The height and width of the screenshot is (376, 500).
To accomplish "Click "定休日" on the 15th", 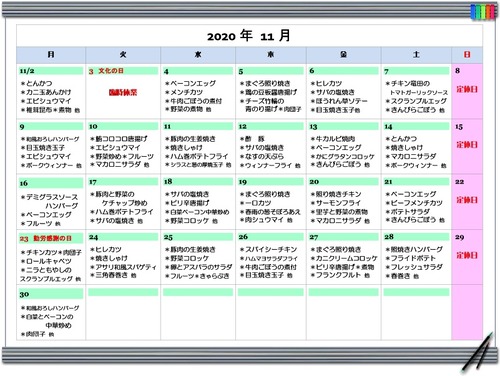I will pos(467,145).
